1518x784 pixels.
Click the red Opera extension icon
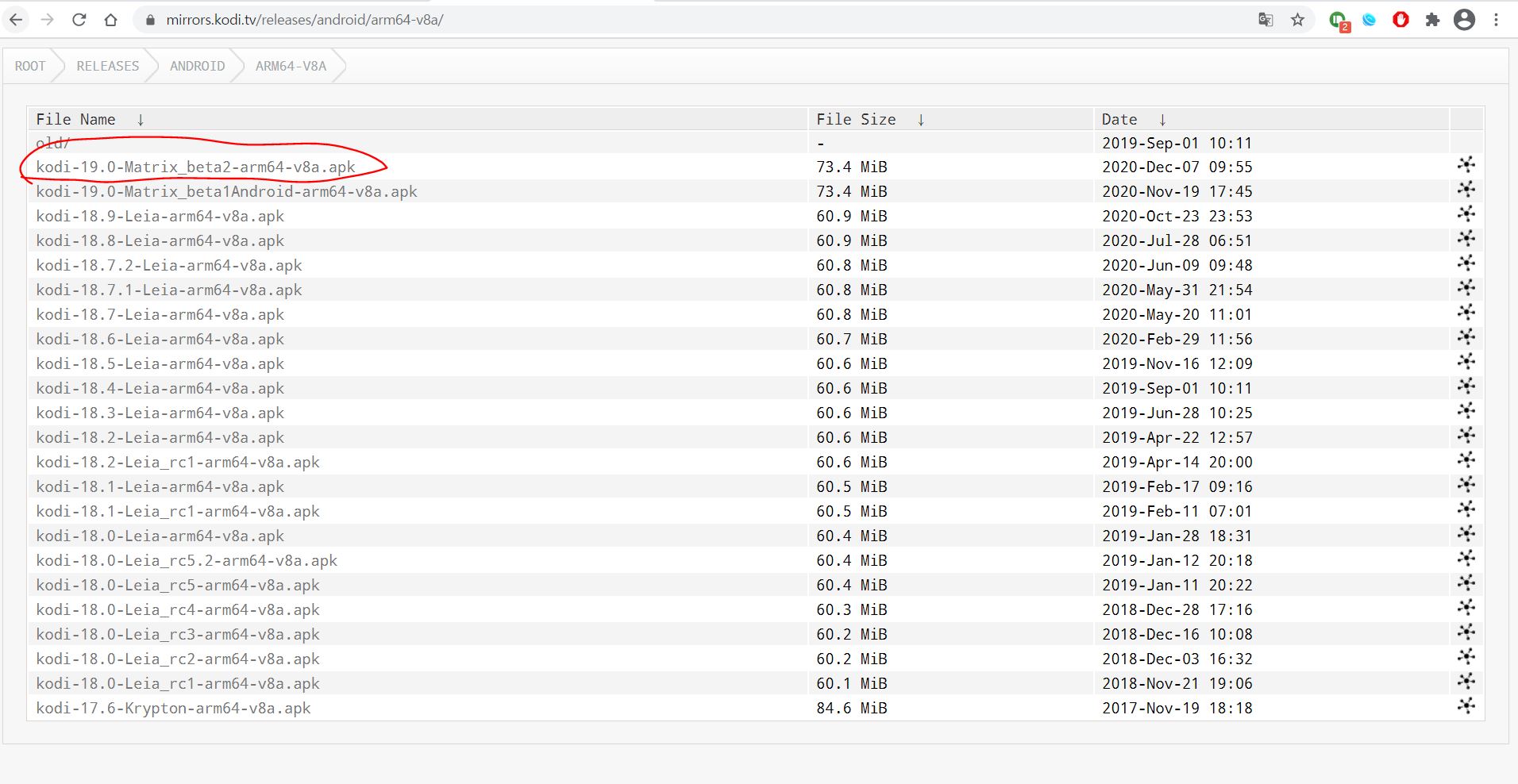click(1400, 20)
